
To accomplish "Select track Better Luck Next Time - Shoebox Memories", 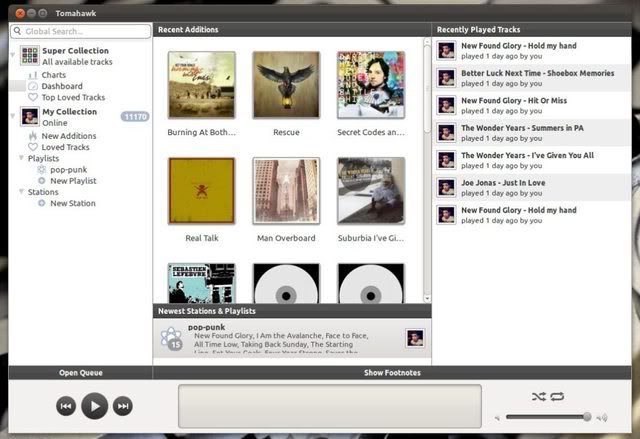I will tap(532, 78).
